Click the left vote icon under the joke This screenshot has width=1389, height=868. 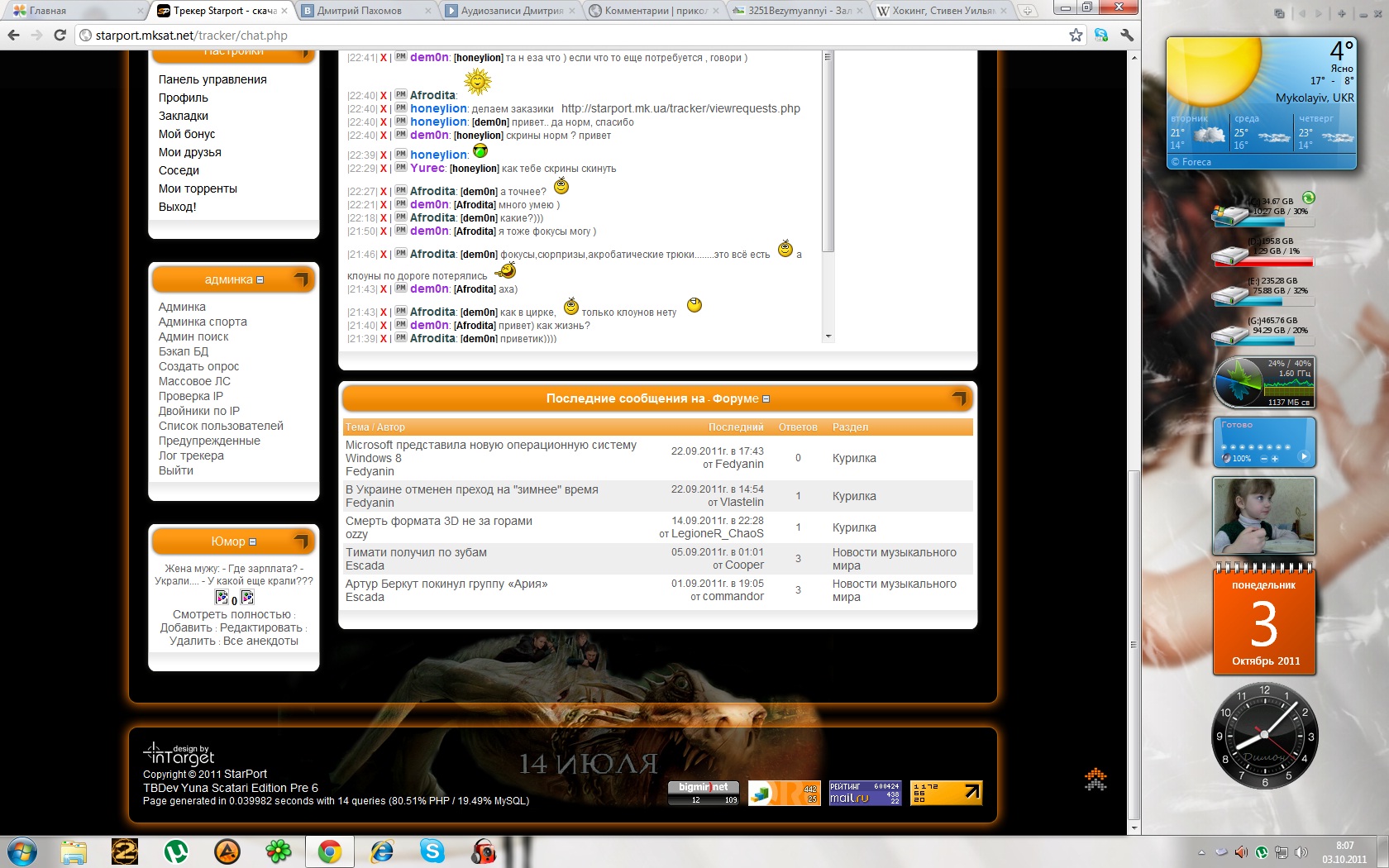(x=222, y=597)
